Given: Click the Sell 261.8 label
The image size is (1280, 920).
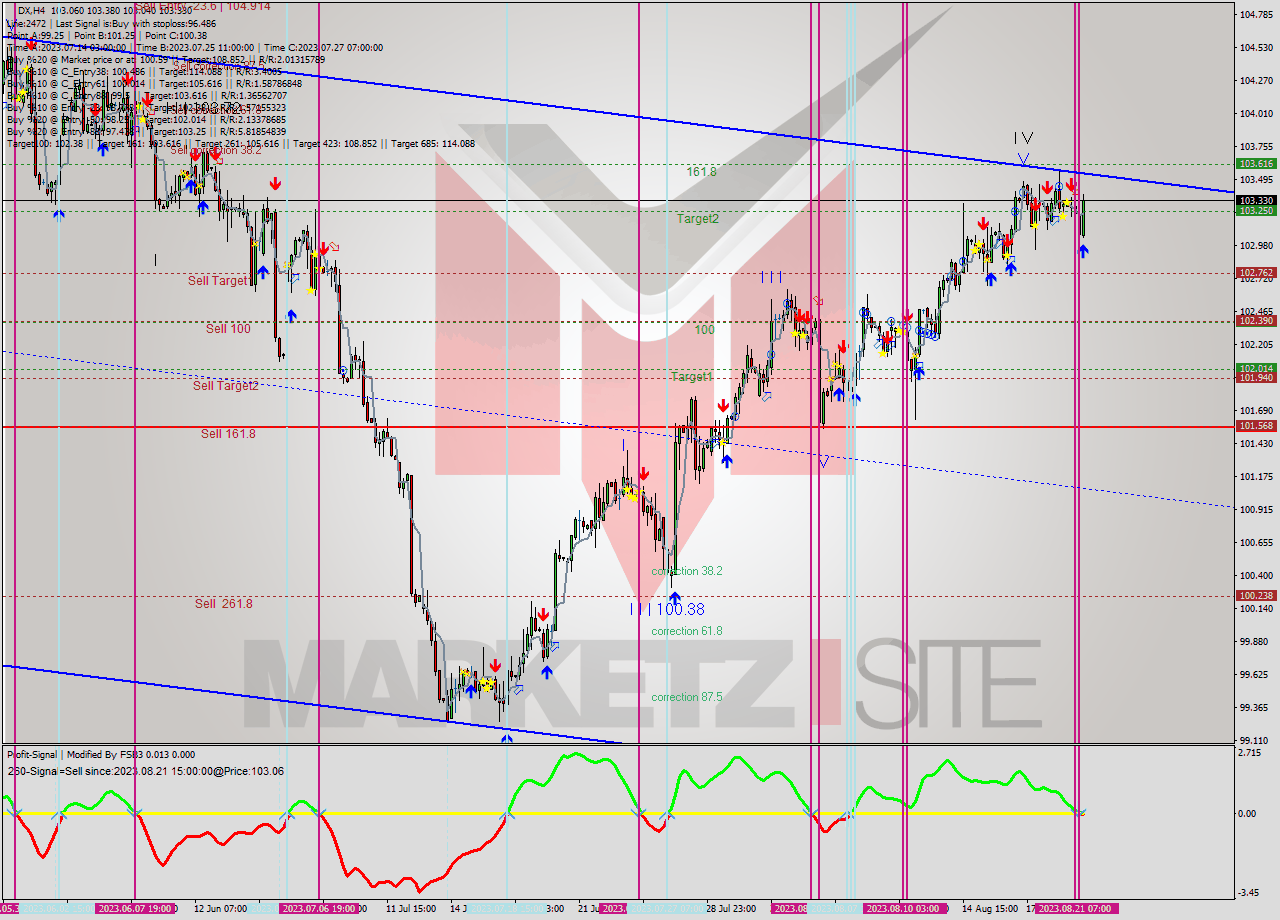Looking at the screenshot, I should point(224,604).
